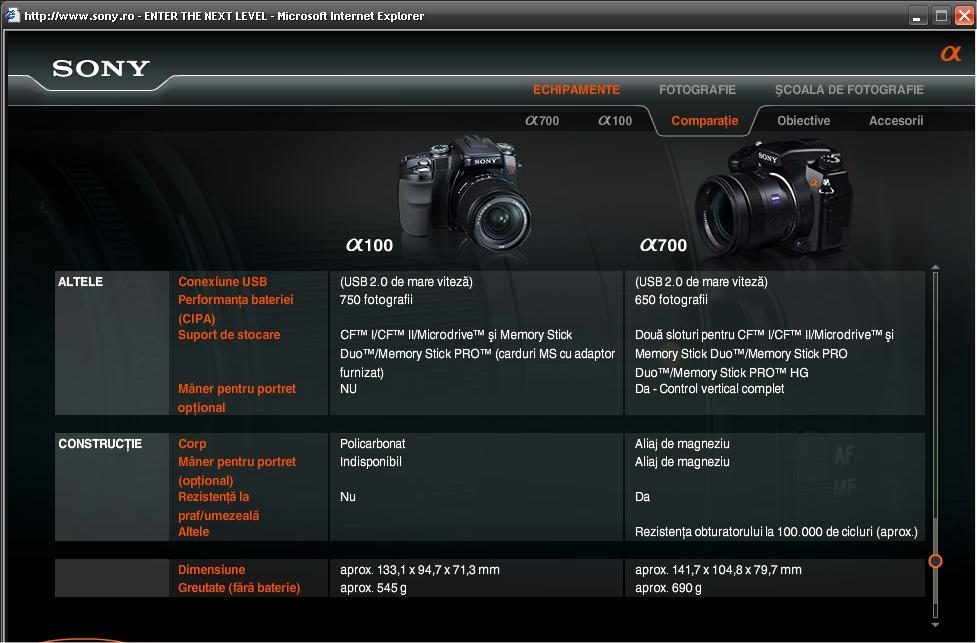Screen dimensions: 977x643
Task: Click the aprox. 690 g value
Action: pyautogui.click(x=668, y=588)
